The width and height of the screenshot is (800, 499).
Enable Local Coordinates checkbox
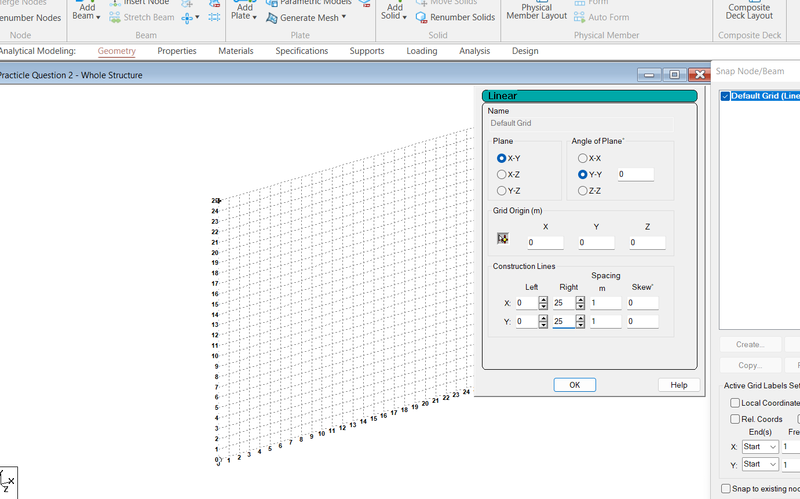(x=735, y=403)
